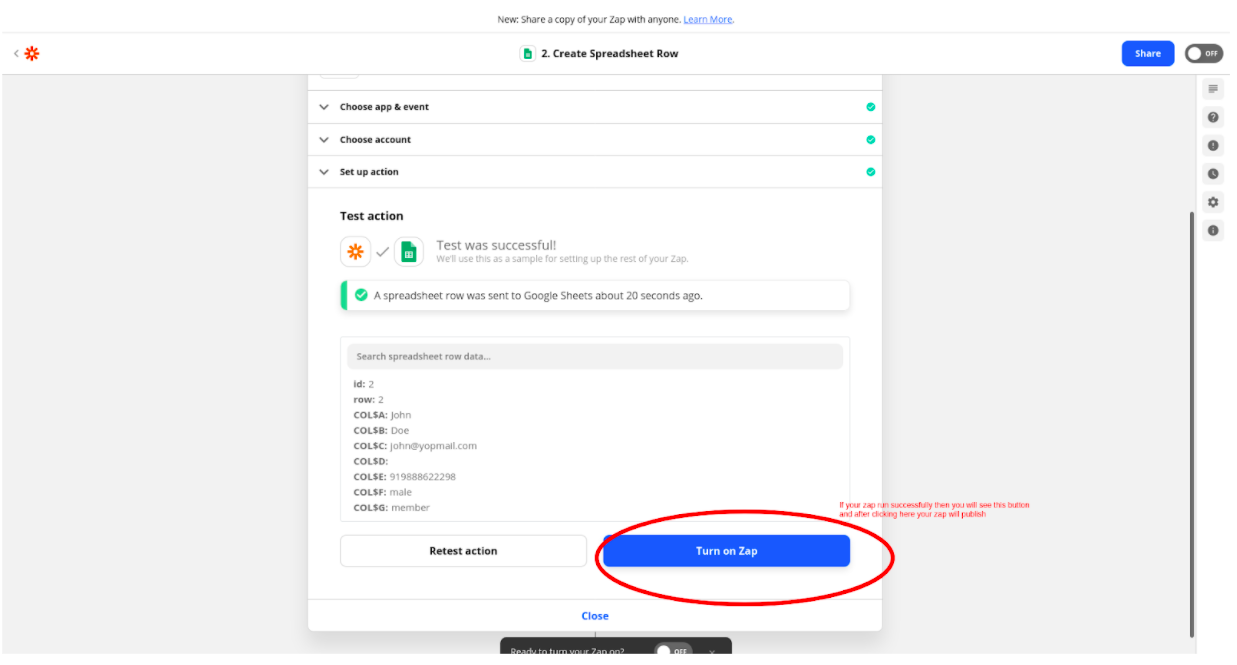
Task: Open the alert exclamation icon in the sidebar
Action: tap(1213, 145)
